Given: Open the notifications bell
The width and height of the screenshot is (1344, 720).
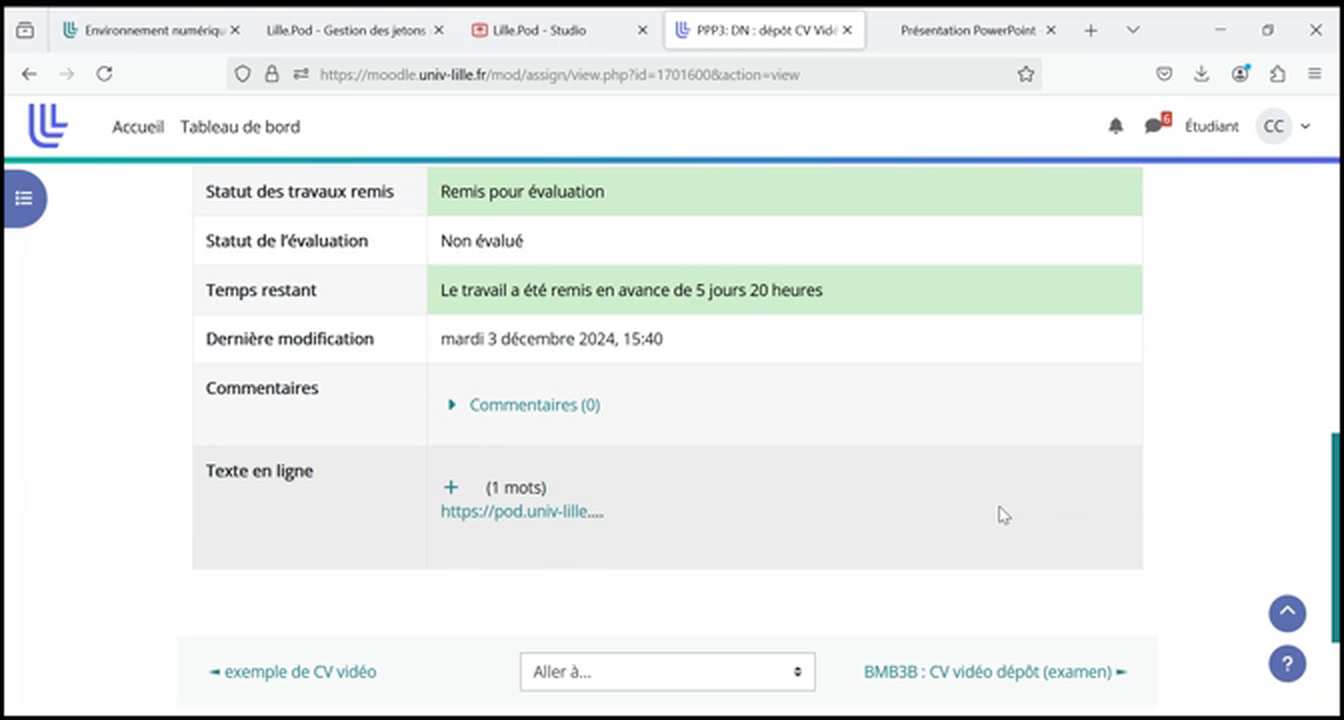Looking at the screenshot, I should [1115, 126].
